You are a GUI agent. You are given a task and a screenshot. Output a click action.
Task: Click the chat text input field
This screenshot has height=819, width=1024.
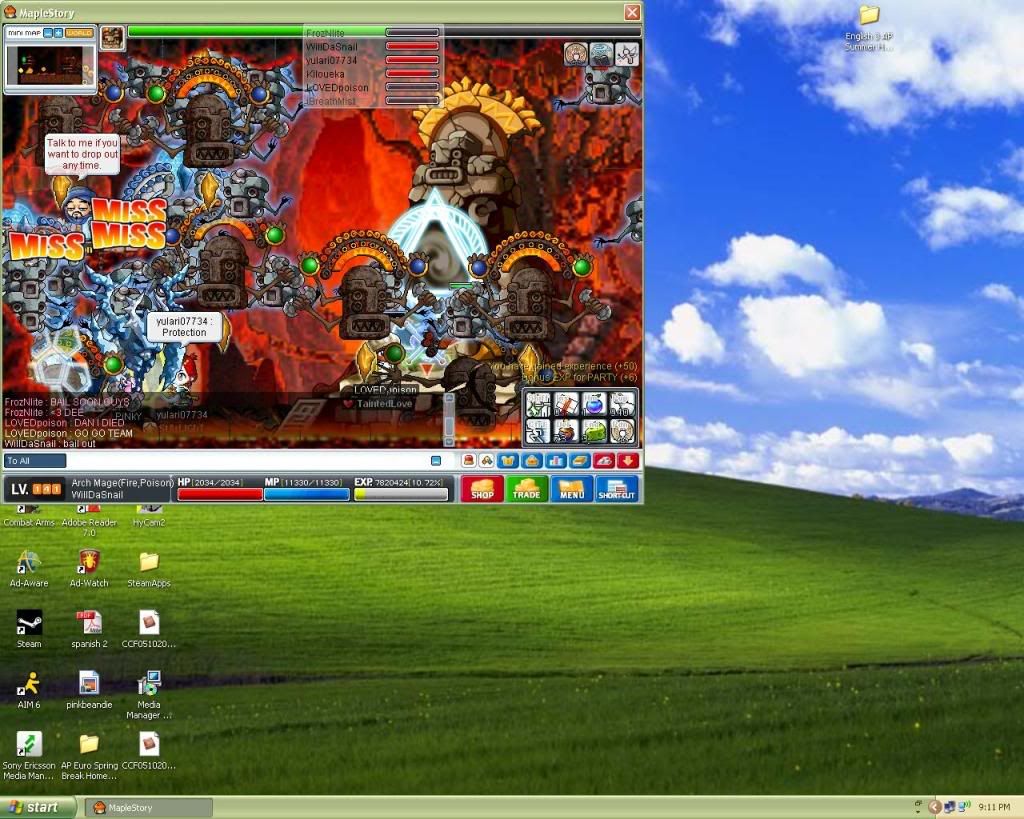tap(247, 461)
